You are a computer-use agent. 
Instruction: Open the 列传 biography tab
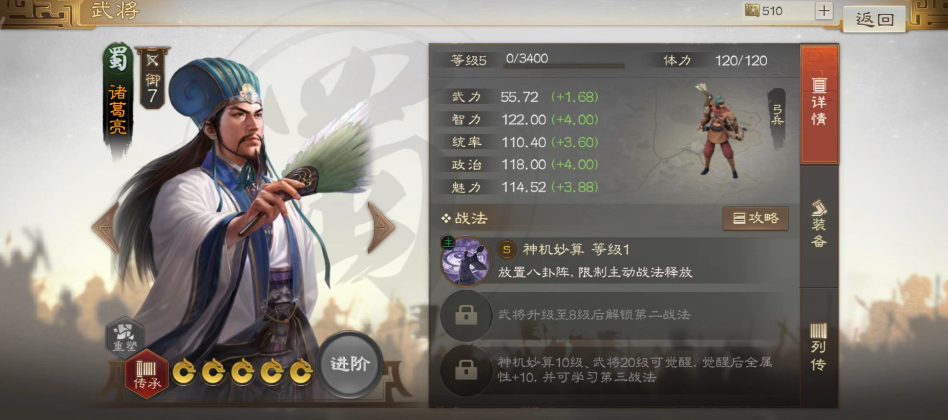(x=819, y=347)
